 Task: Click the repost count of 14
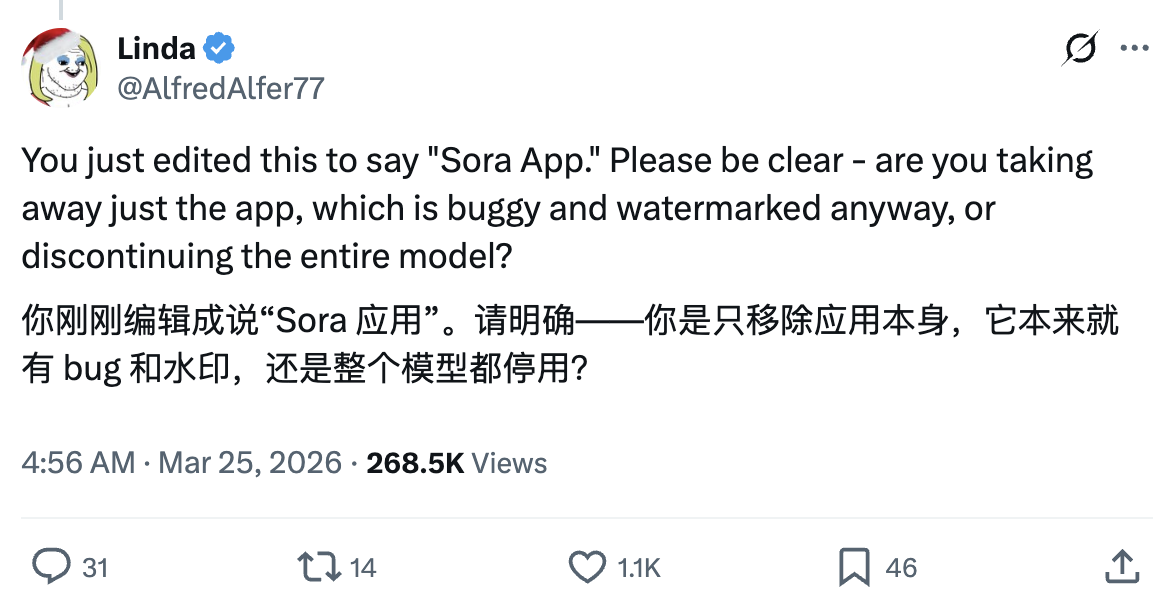click(x=363, y=568)
